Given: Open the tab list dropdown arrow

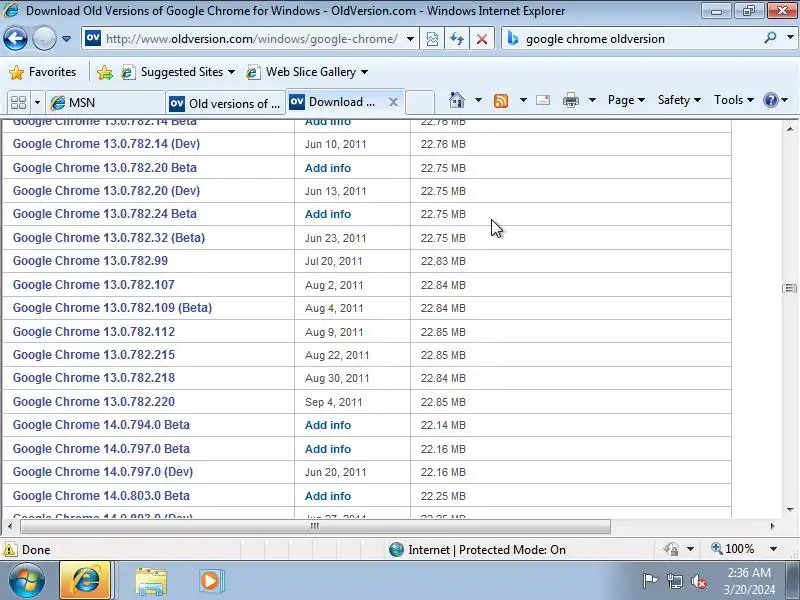Looking at the screenshot, I should [37, 103].
